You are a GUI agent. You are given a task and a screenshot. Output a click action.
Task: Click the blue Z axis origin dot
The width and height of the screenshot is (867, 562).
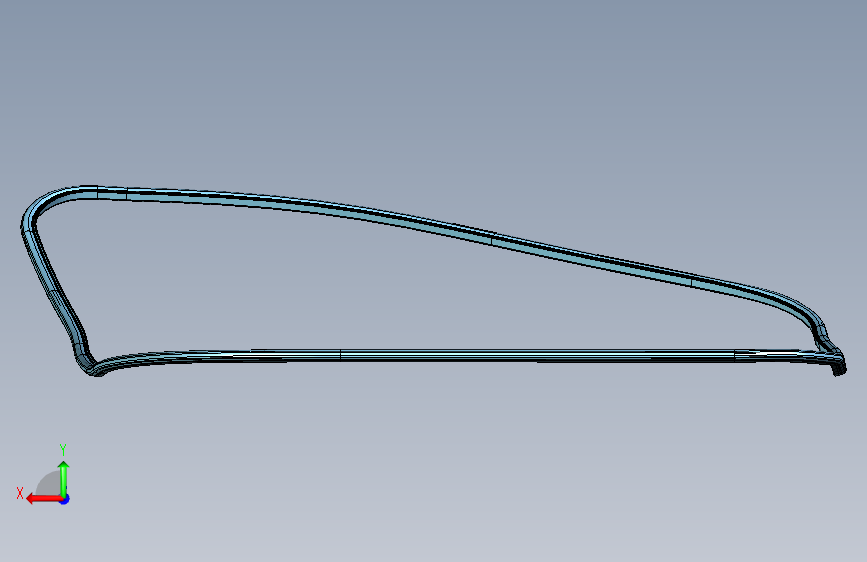[65, 499]
